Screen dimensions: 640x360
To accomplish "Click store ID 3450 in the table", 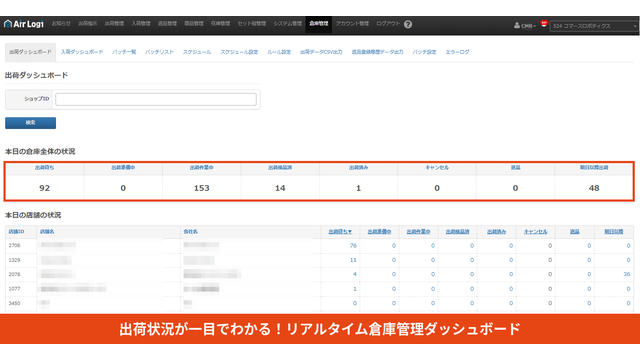I will coord(14,303).
